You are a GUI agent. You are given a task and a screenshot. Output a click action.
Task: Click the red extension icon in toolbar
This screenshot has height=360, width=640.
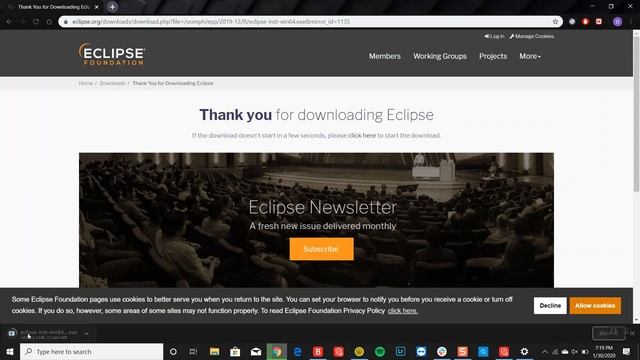point(585,22)
